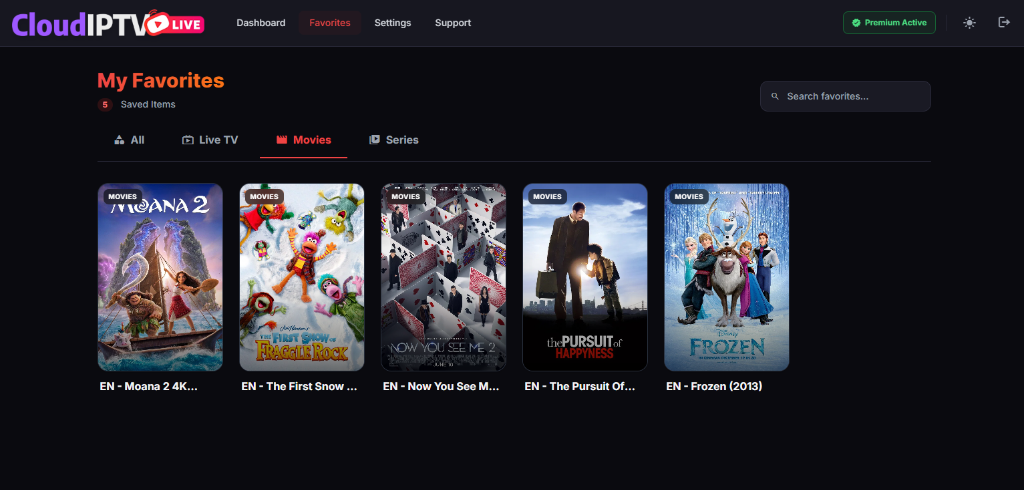
Task: Click the search magnifier icon
Action: [x=775, y=97]
